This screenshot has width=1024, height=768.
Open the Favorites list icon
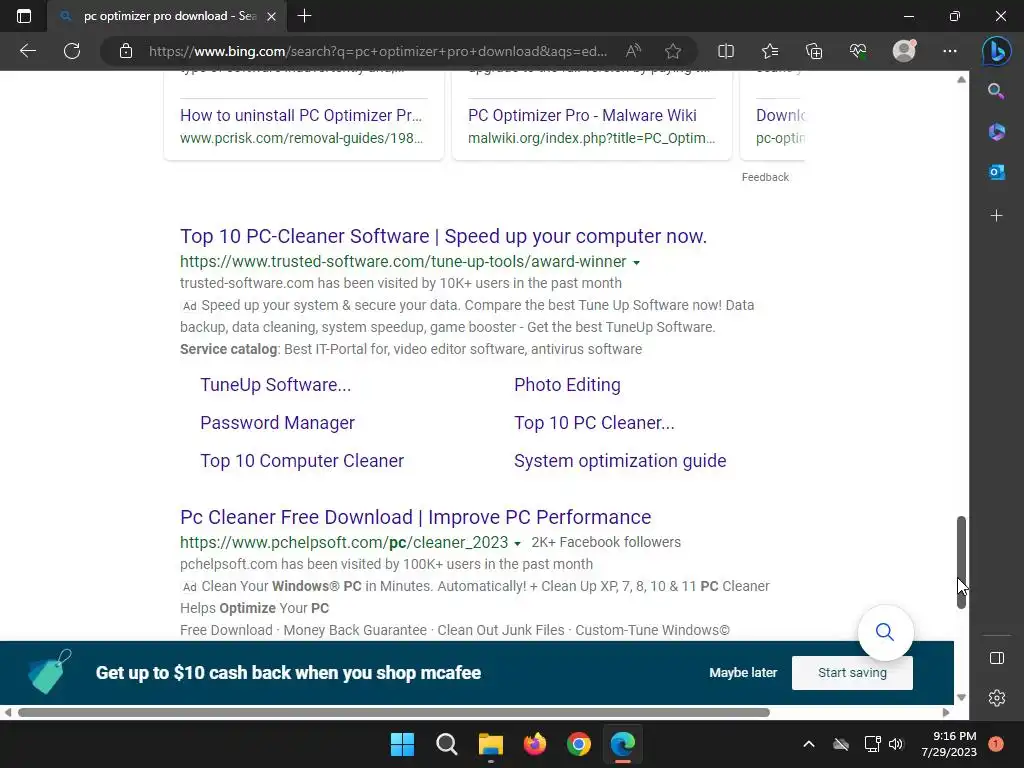point(770,51)
